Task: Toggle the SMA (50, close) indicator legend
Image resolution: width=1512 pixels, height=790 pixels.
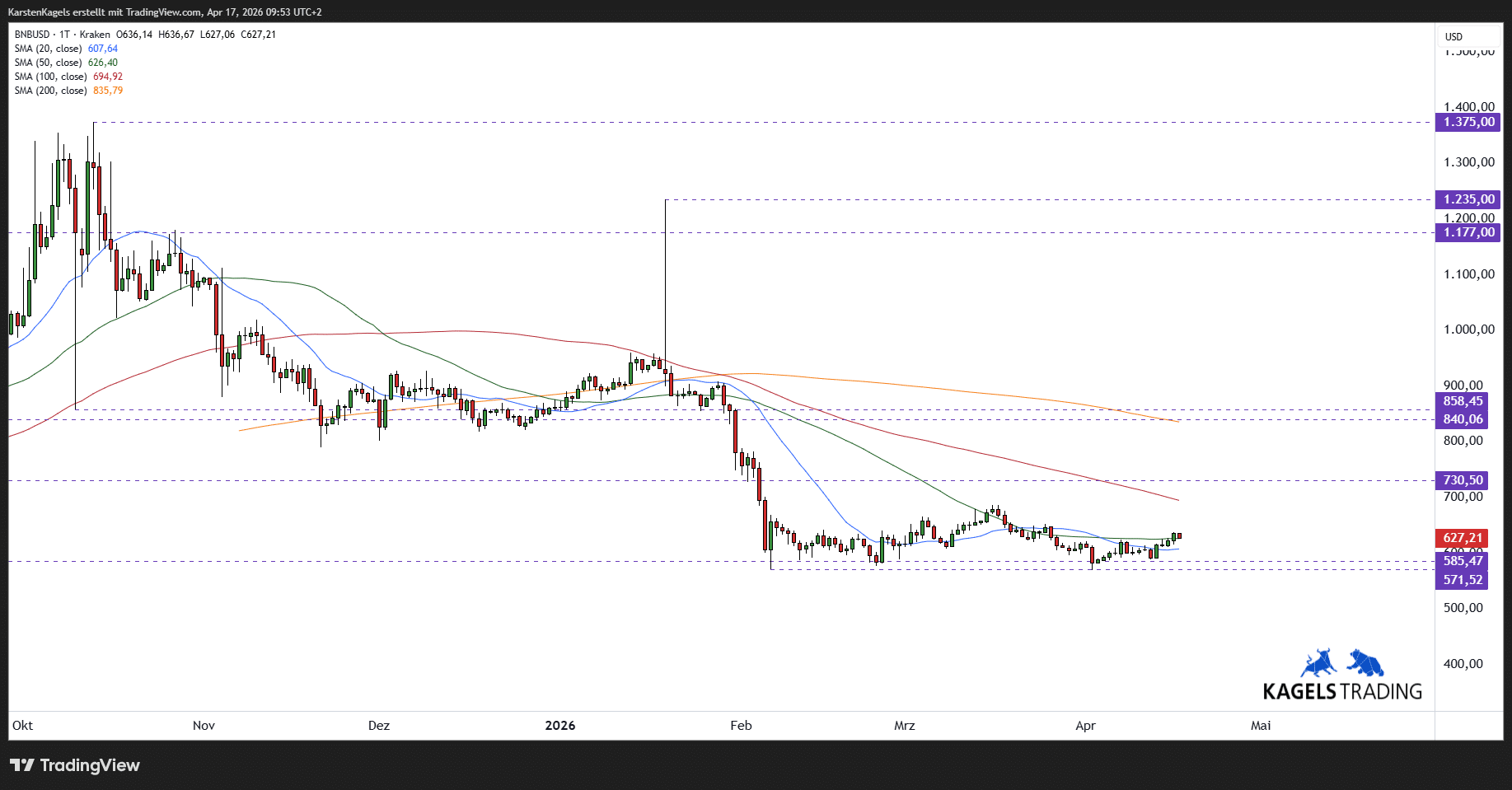Action: [x=48, y=63]
